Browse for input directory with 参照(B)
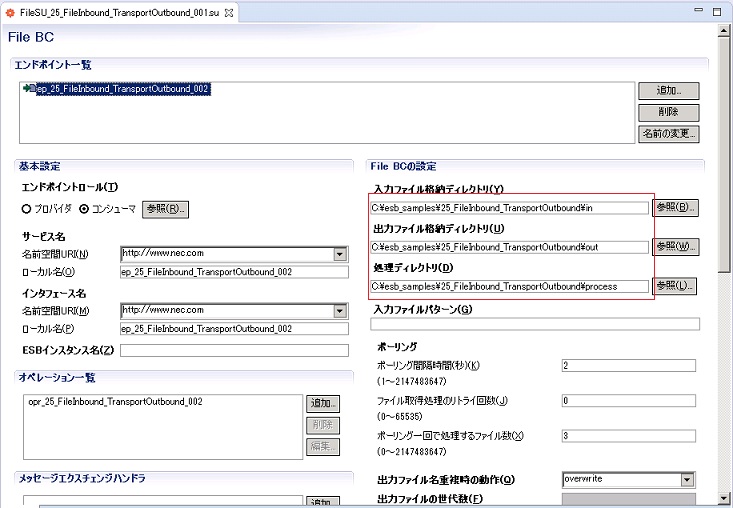 [675, 208]
